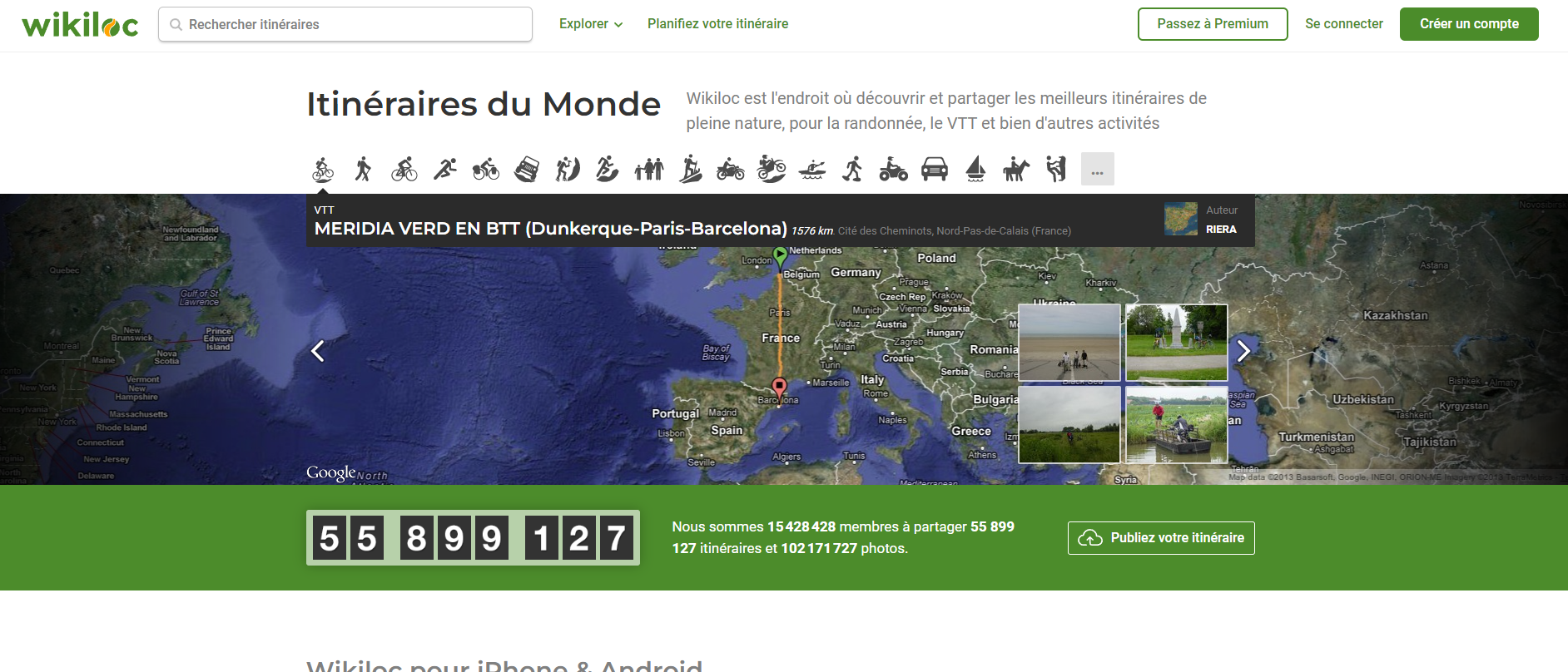This screenshot has height=672, width=1568.
Task: Open the river raft photo thumbnail
Action: click(x=1177, y=424)
